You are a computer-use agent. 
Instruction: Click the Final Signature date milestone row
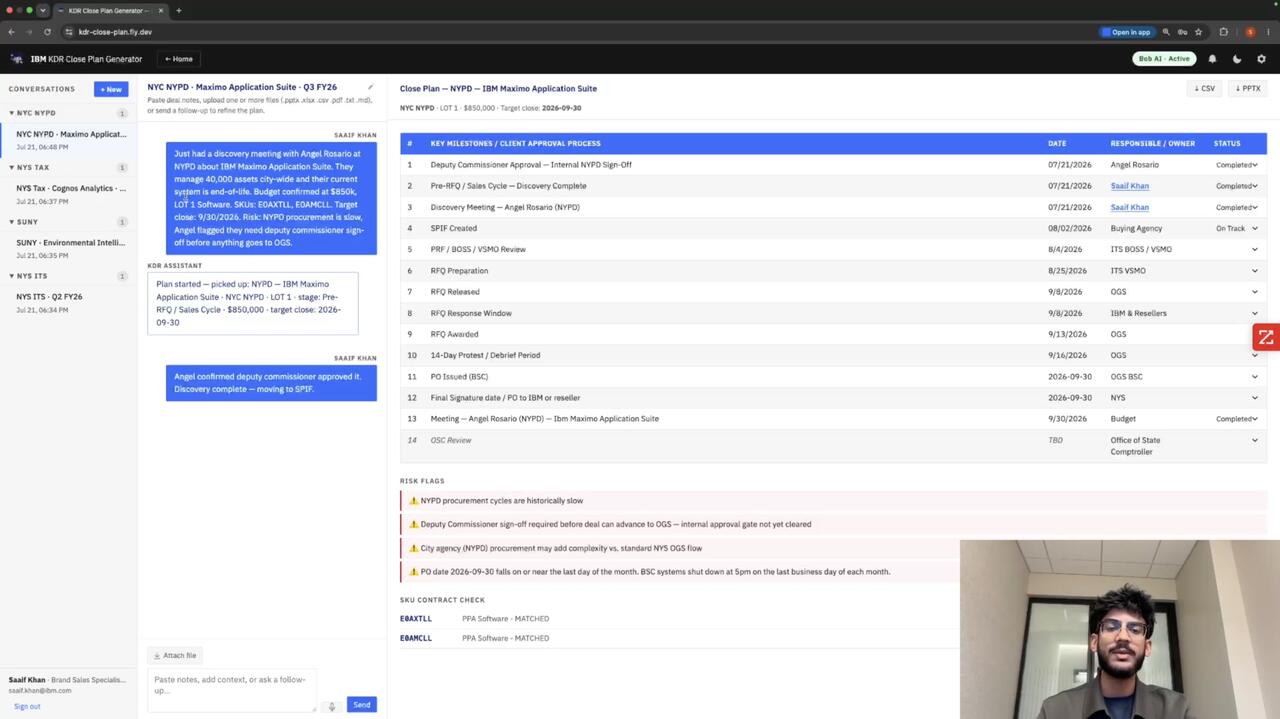point(833,398)
